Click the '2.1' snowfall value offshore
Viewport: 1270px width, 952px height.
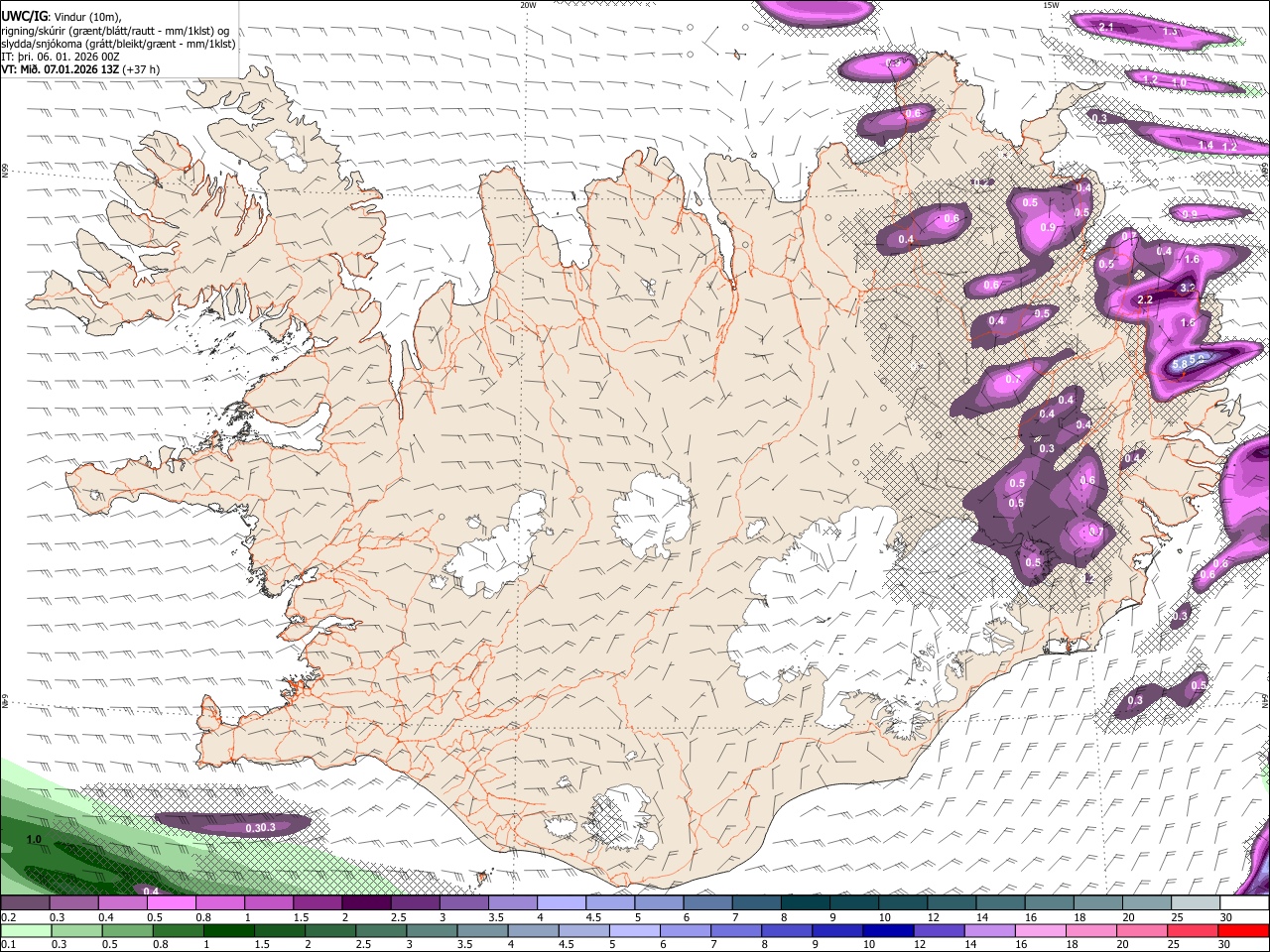[x=1106, y=27]
